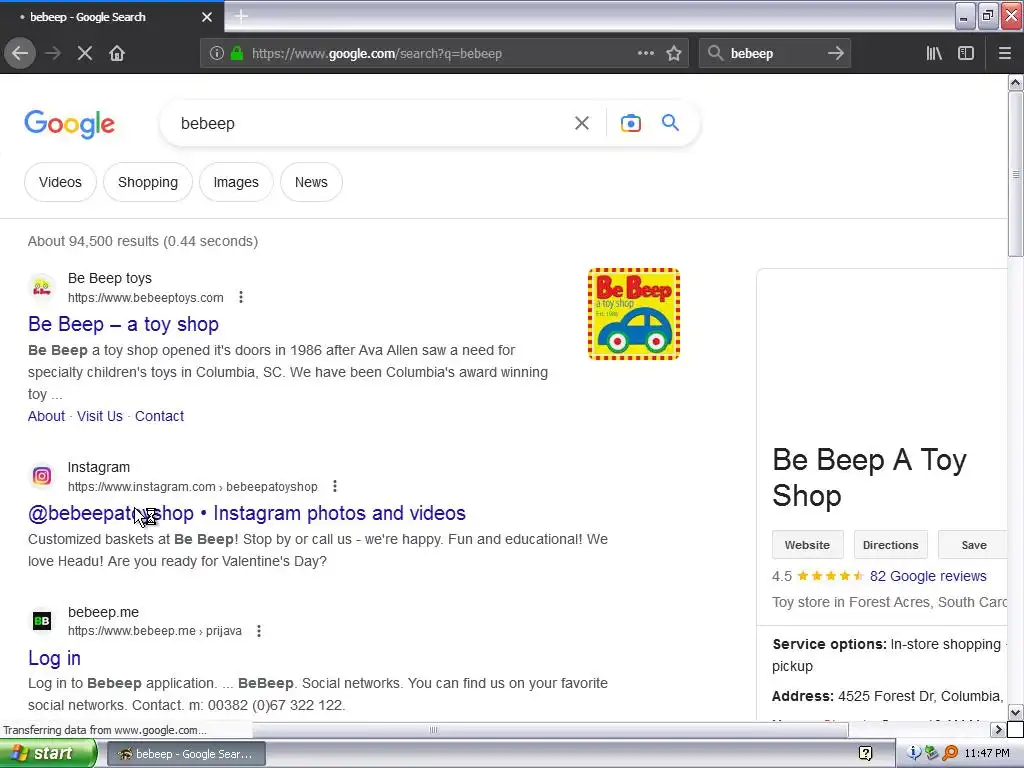Image resolution: width=1024 pixels, height=768 pixels.
Task: Click the https://www.bebeeptoys.com URL text
Action: click(x=146, y=298)
